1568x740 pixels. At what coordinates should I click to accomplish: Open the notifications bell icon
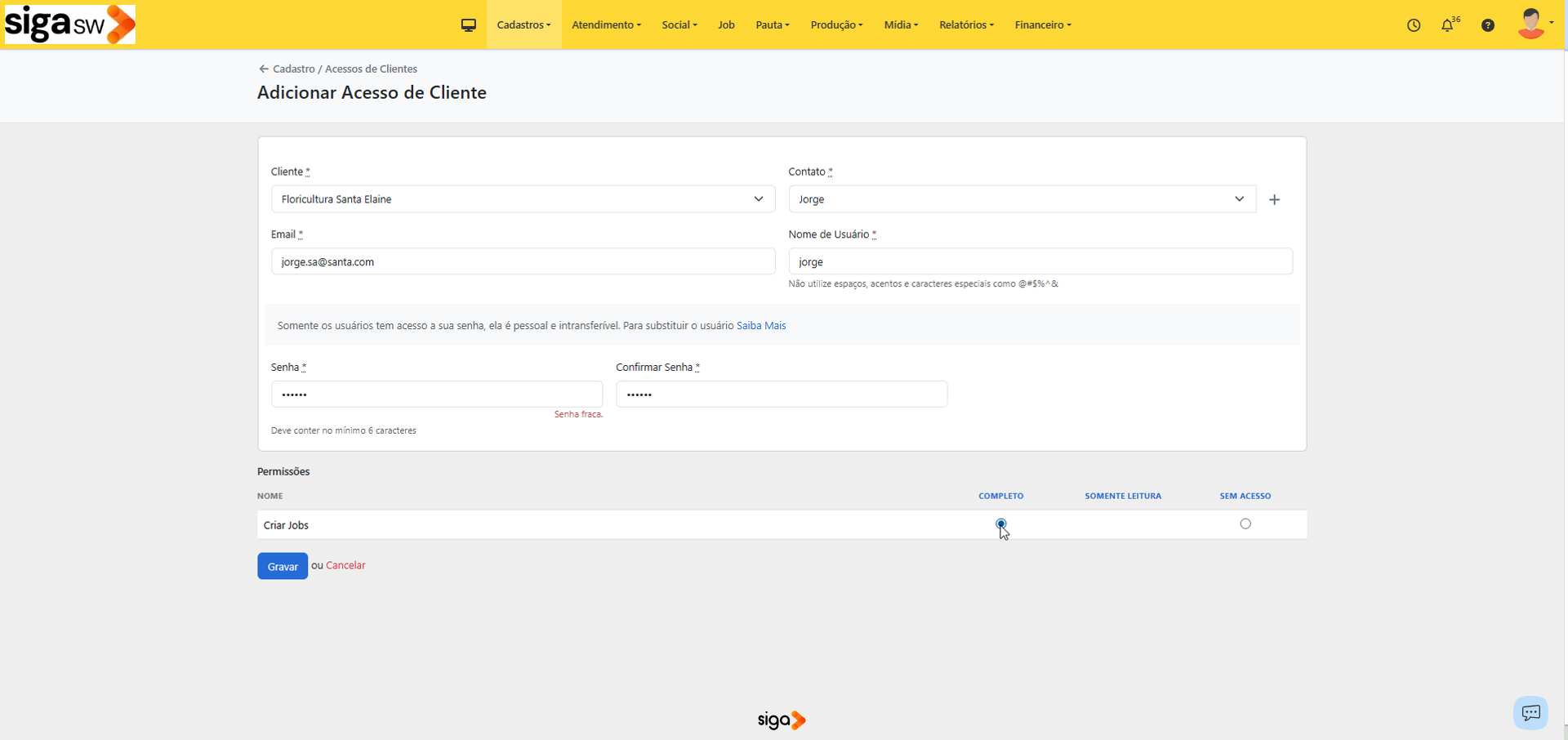(x=1447, y=25)
